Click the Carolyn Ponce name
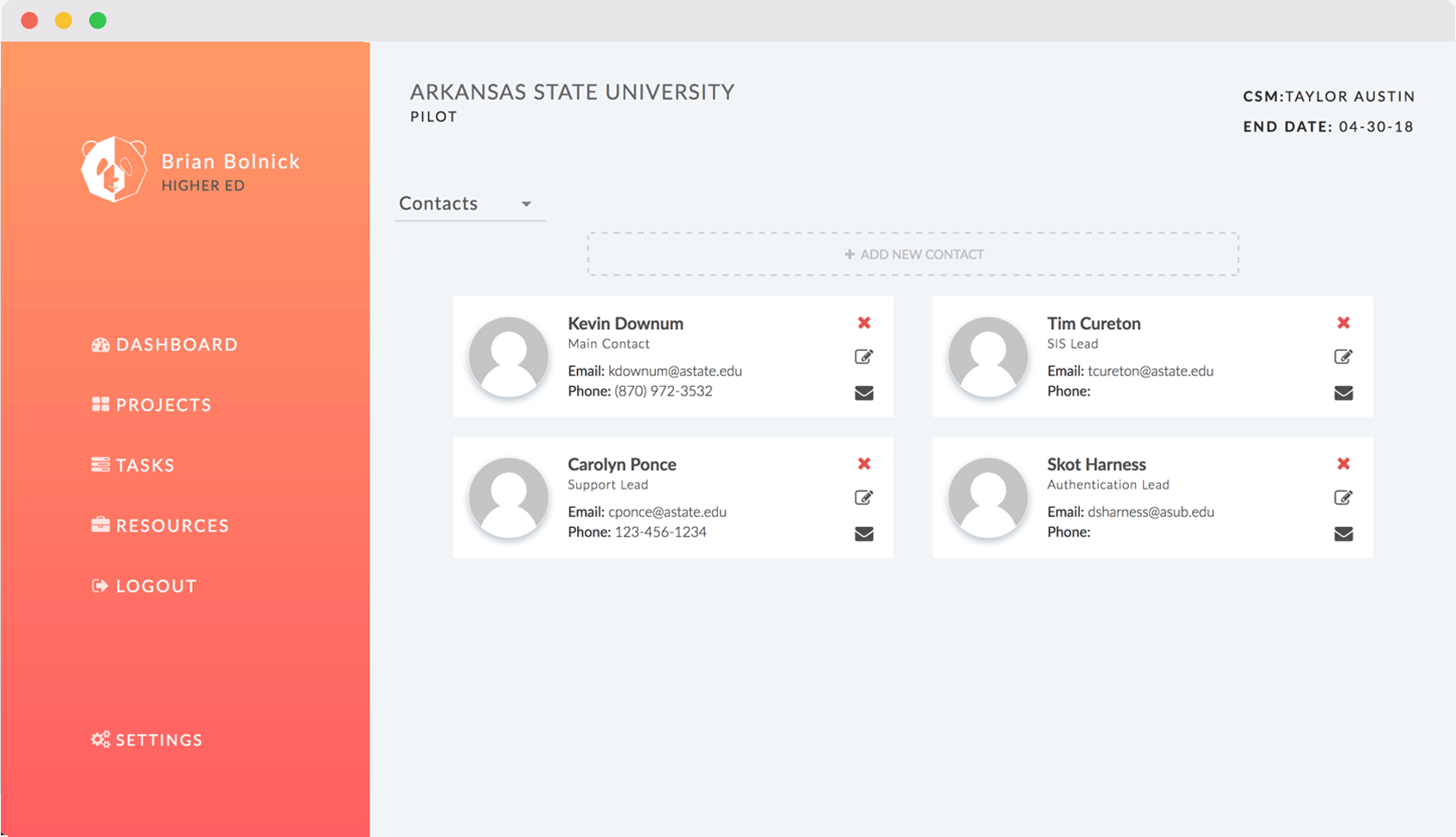The image size is (1456, 837). [622, 465]
